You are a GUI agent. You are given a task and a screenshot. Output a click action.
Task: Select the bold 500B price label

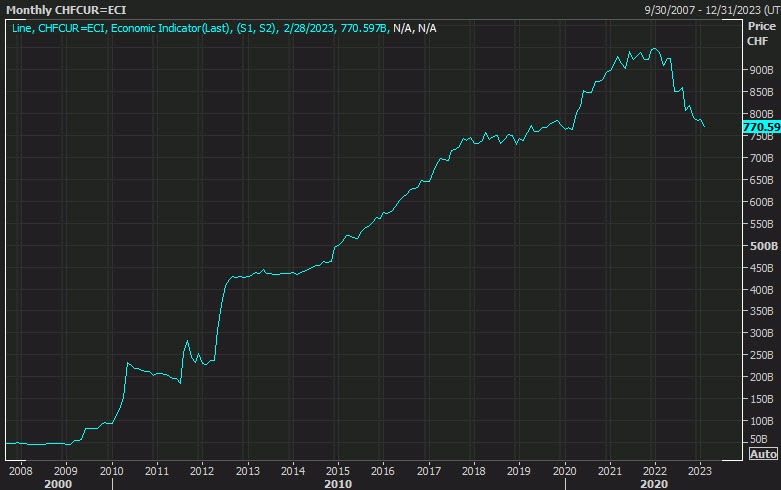[762, 246]
